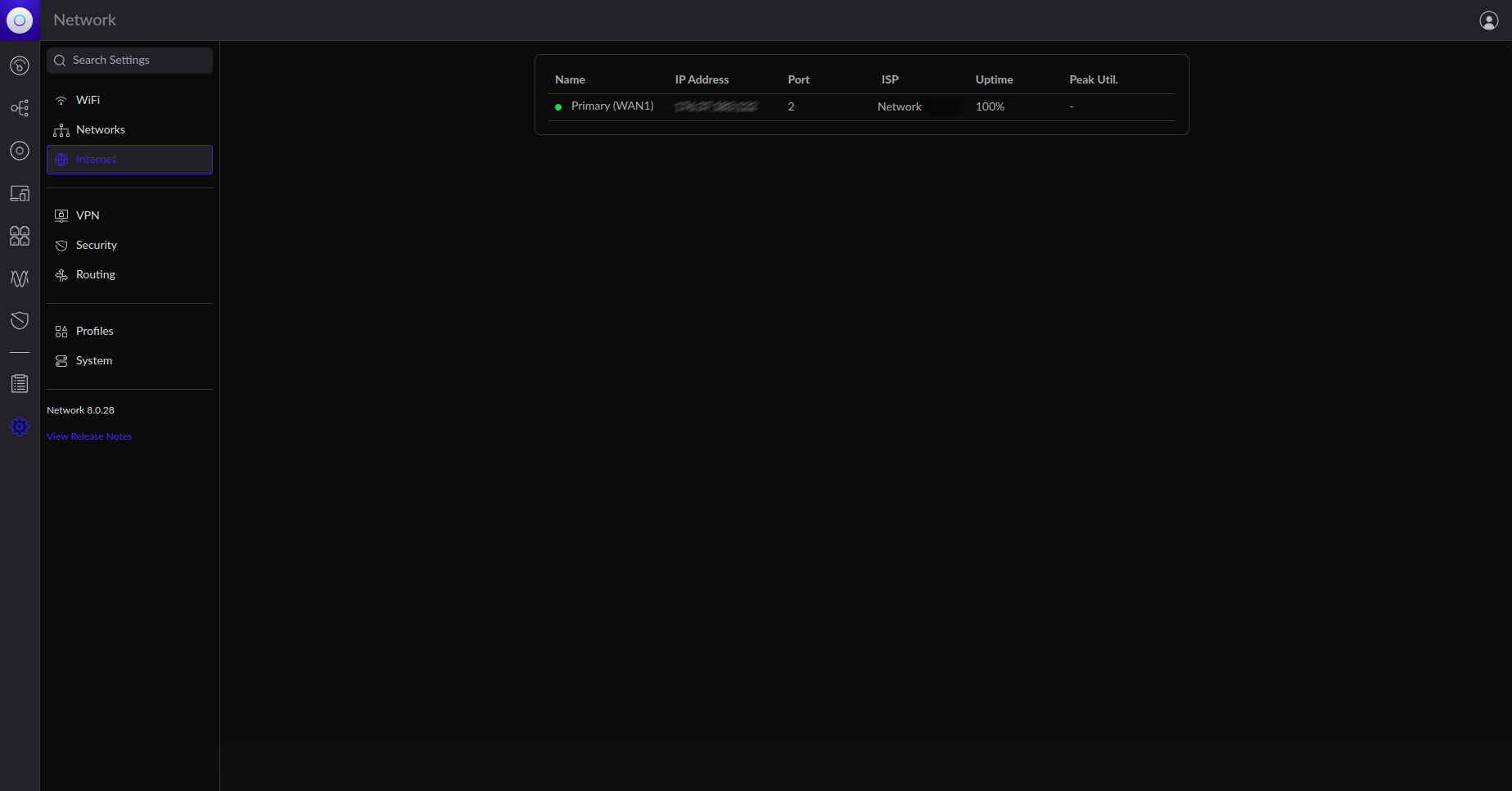Open the user account profile icon

pos(1488,20)
